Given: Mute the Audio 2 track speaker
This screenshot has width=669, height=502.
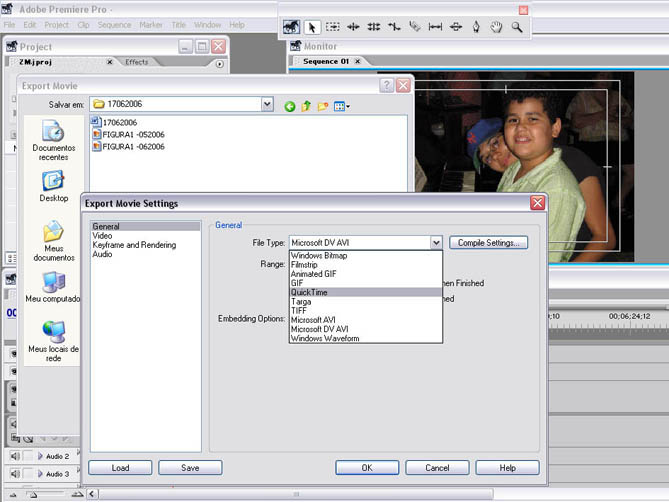Looking at the screenshot, I should pos(14,456).
